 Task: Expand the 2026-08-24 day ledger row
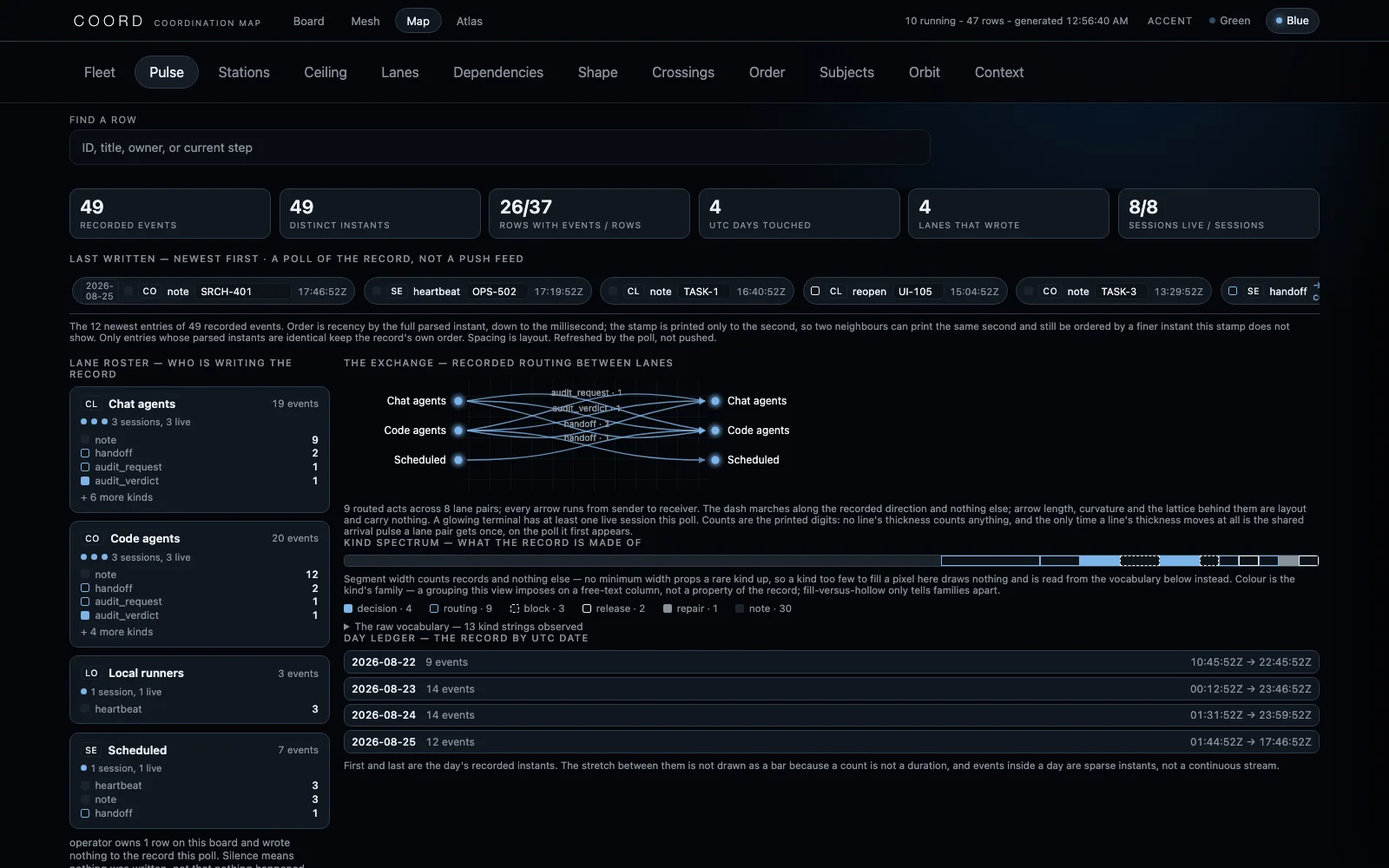831,715
